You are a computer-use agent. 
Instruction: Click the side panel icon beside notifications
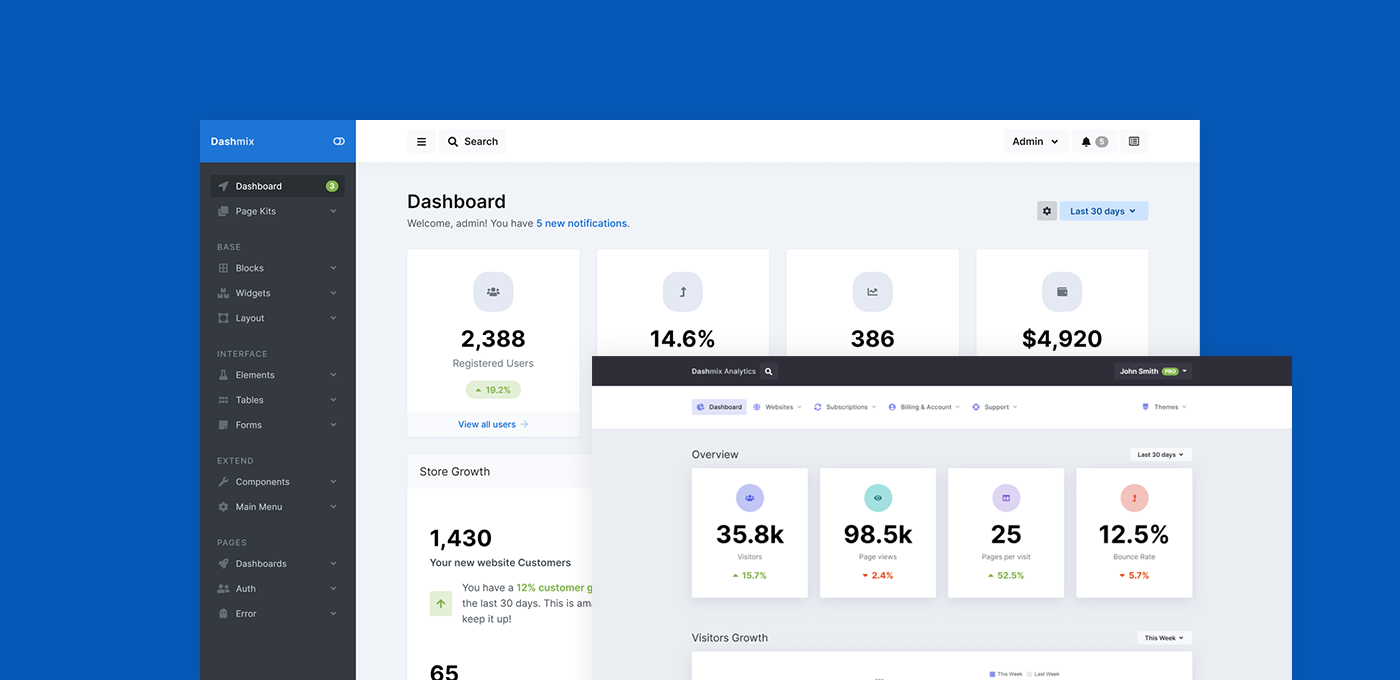(x=1133, y=142)
